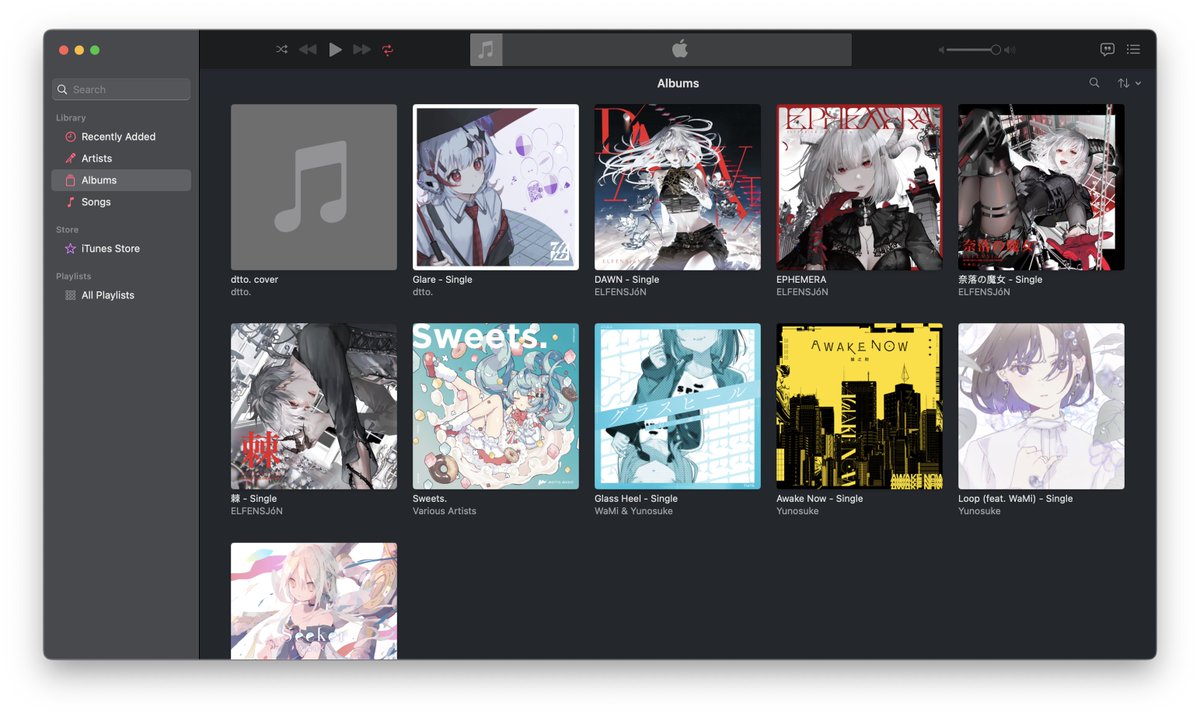Click the 'Sweets.' album title text
Viewport: 1200px width, 717px height.
(430, 498)
